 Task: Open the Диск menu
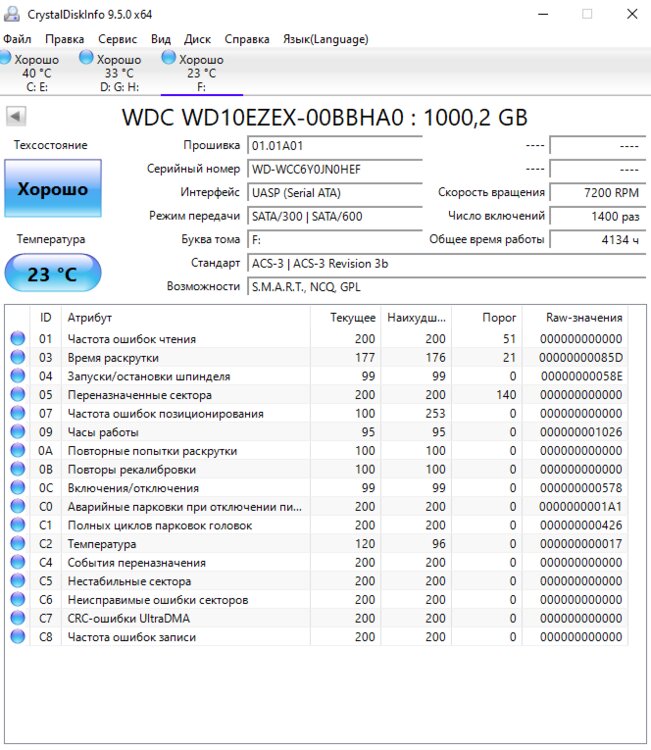[197, 39]
